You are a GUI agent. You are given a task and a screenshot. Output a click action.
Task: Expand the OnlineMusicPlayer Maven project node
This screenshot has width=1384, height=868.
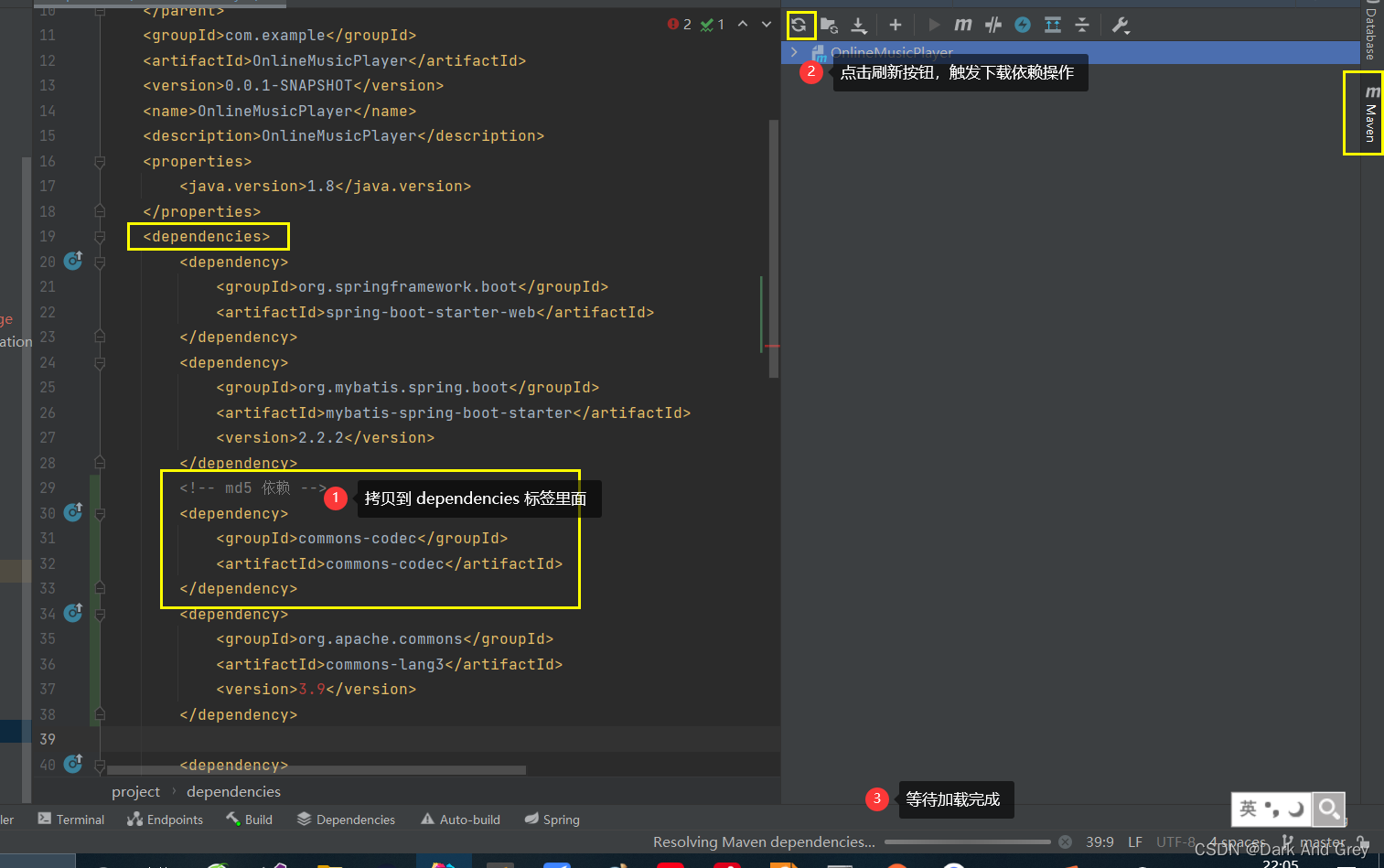pyautogui.click(x=794, y=52)
